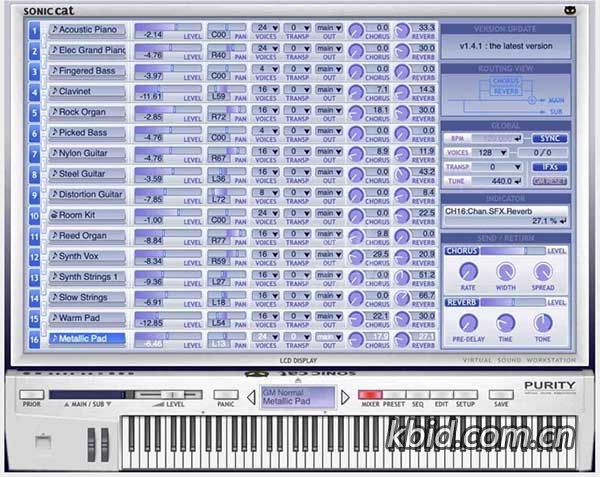Adjust the Reverb send LEVEL slider
Viewport: 600px width, 477px height.
click(x=513, y=302)
